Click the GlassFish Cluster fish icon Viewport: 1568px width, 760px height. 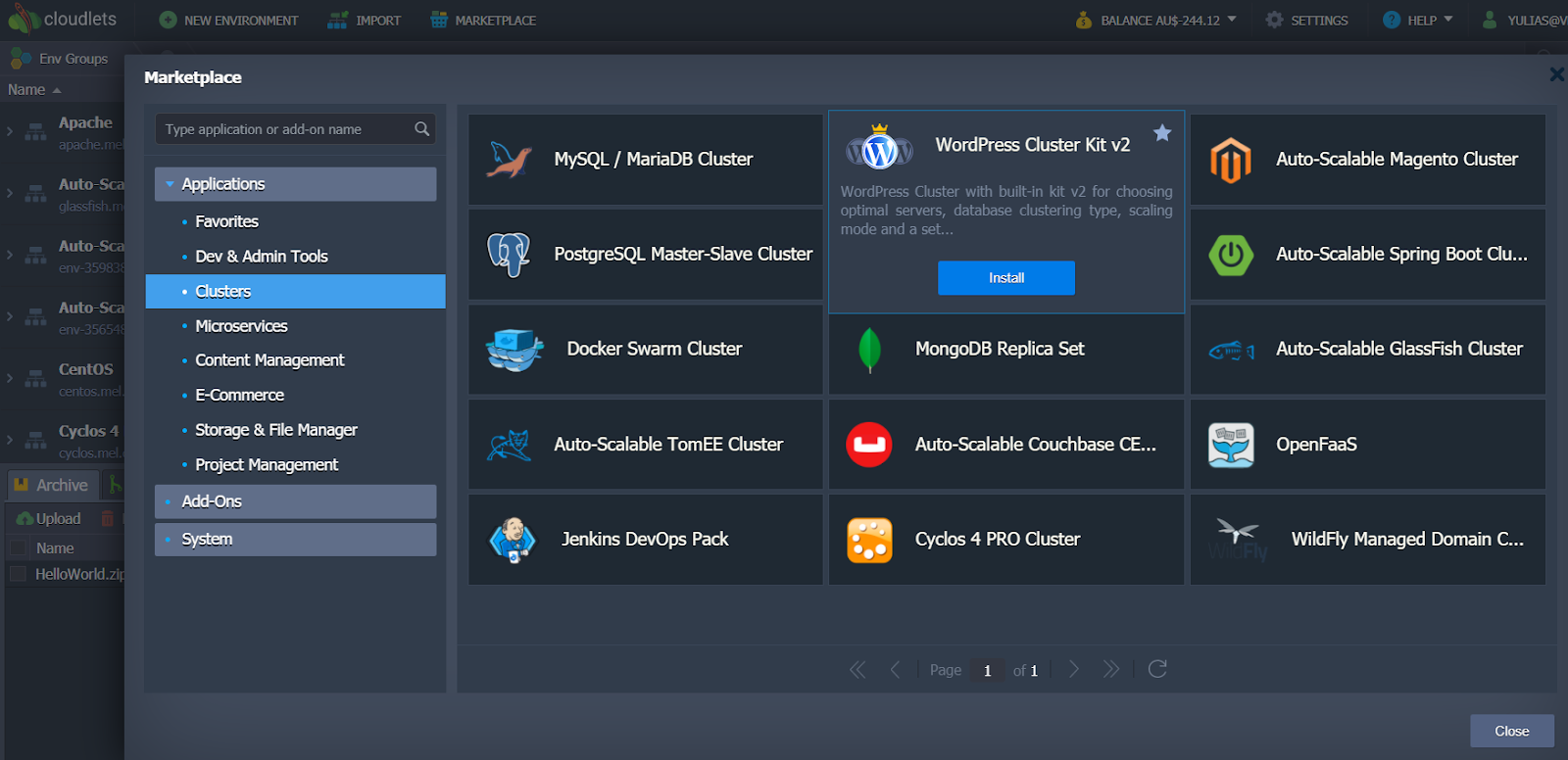(x=1232, y=351)
